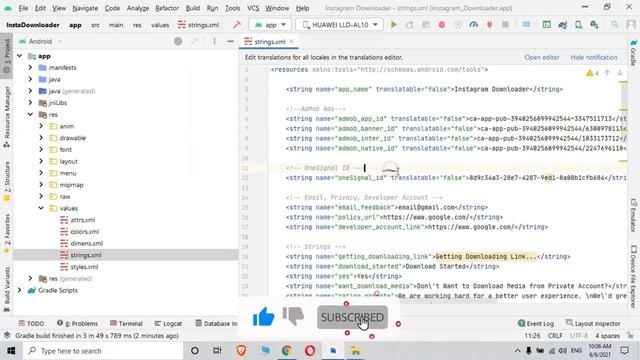Open the AVD Manager icon
Image resolution: width=640 pixels, height=360 pixels.
(x=578, y=25)
